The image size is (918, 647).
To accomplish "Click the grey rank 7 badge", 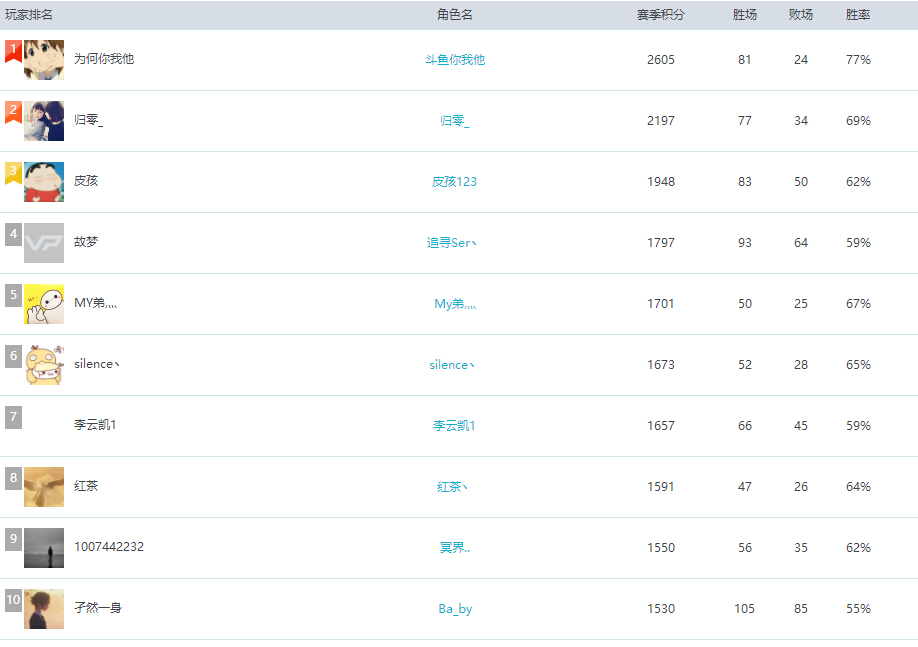I will coord(13,417).
